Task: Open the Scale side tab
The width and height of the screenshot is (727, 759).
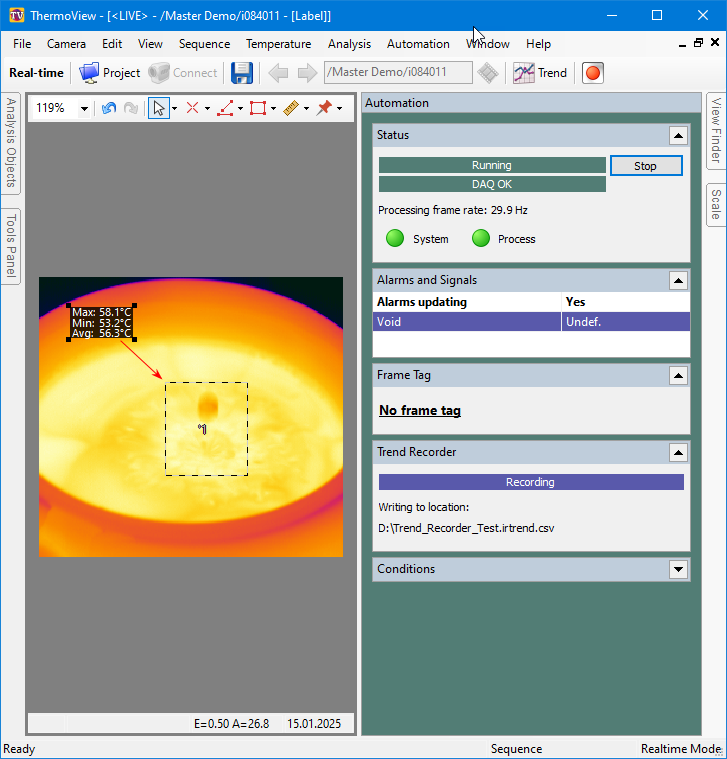Action: [x=716, y=205]
